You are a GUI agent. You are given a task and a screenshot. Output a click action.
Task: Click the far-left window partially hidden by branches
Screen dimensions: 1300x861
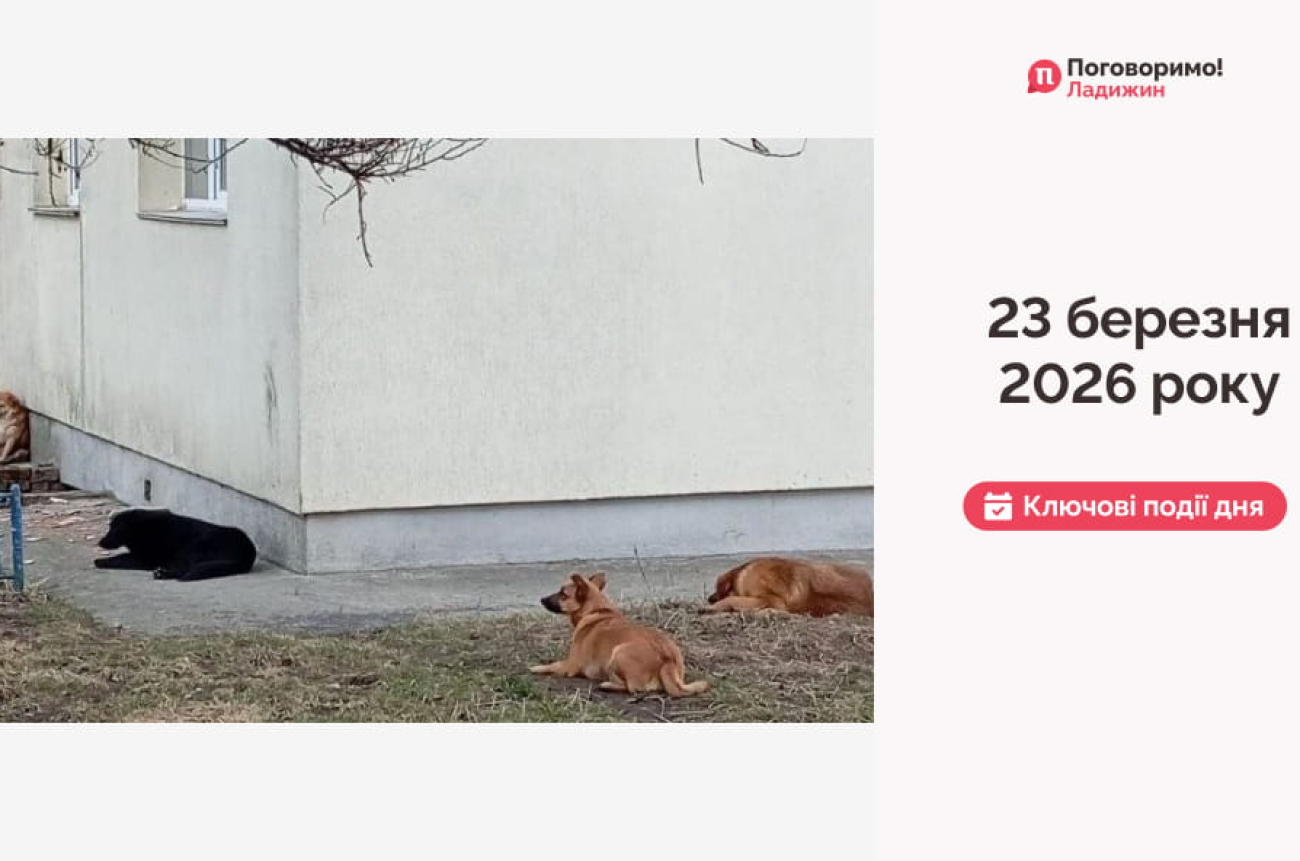[x=58, y=174]
